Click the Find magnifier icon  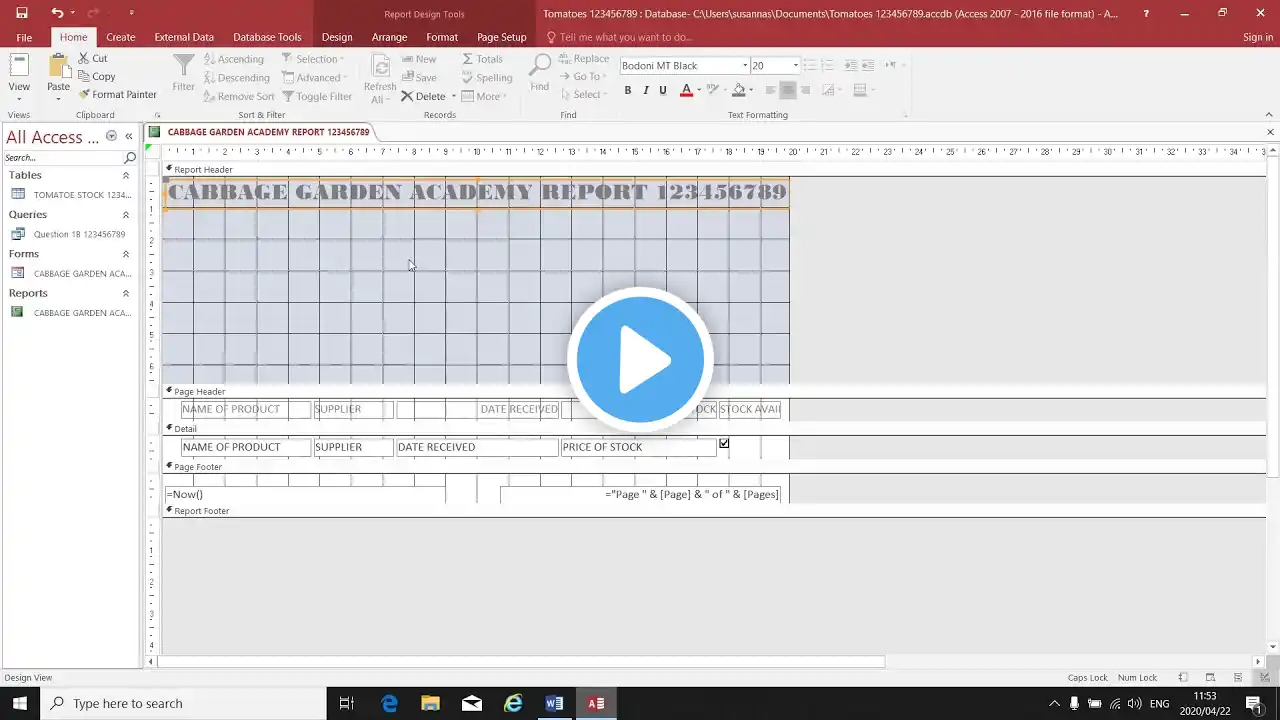(x=540, y=66)
